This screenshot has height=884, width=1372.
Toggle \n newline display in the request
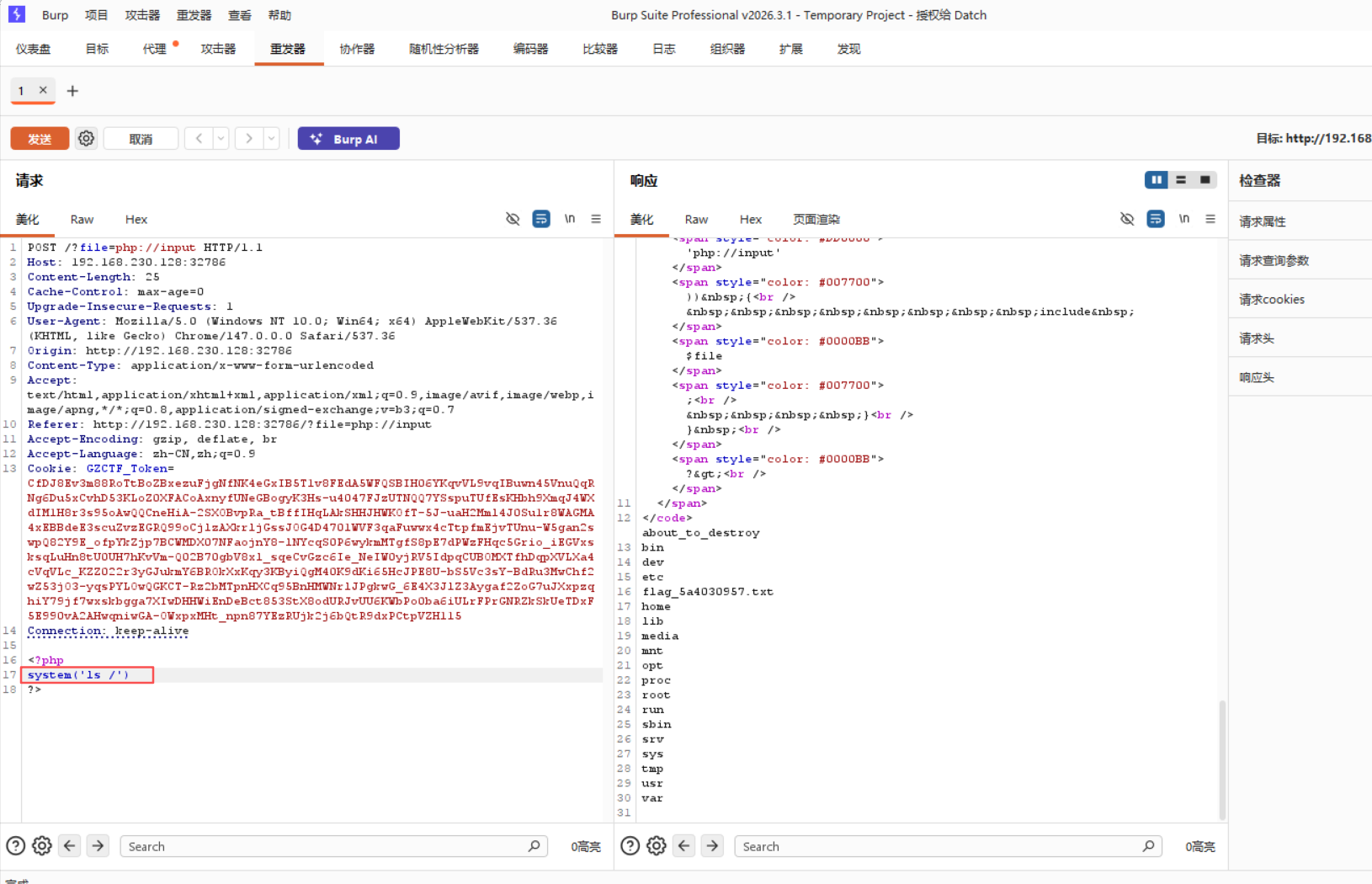click(570, 219)
